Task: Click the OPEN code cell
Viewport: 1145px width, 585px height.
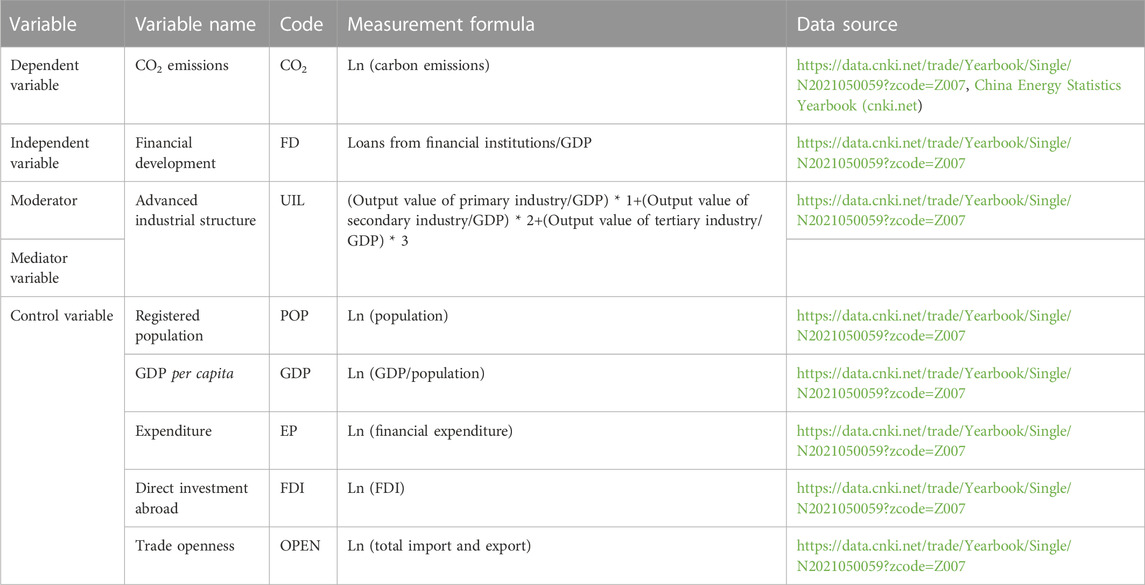Action: point(300,546)
